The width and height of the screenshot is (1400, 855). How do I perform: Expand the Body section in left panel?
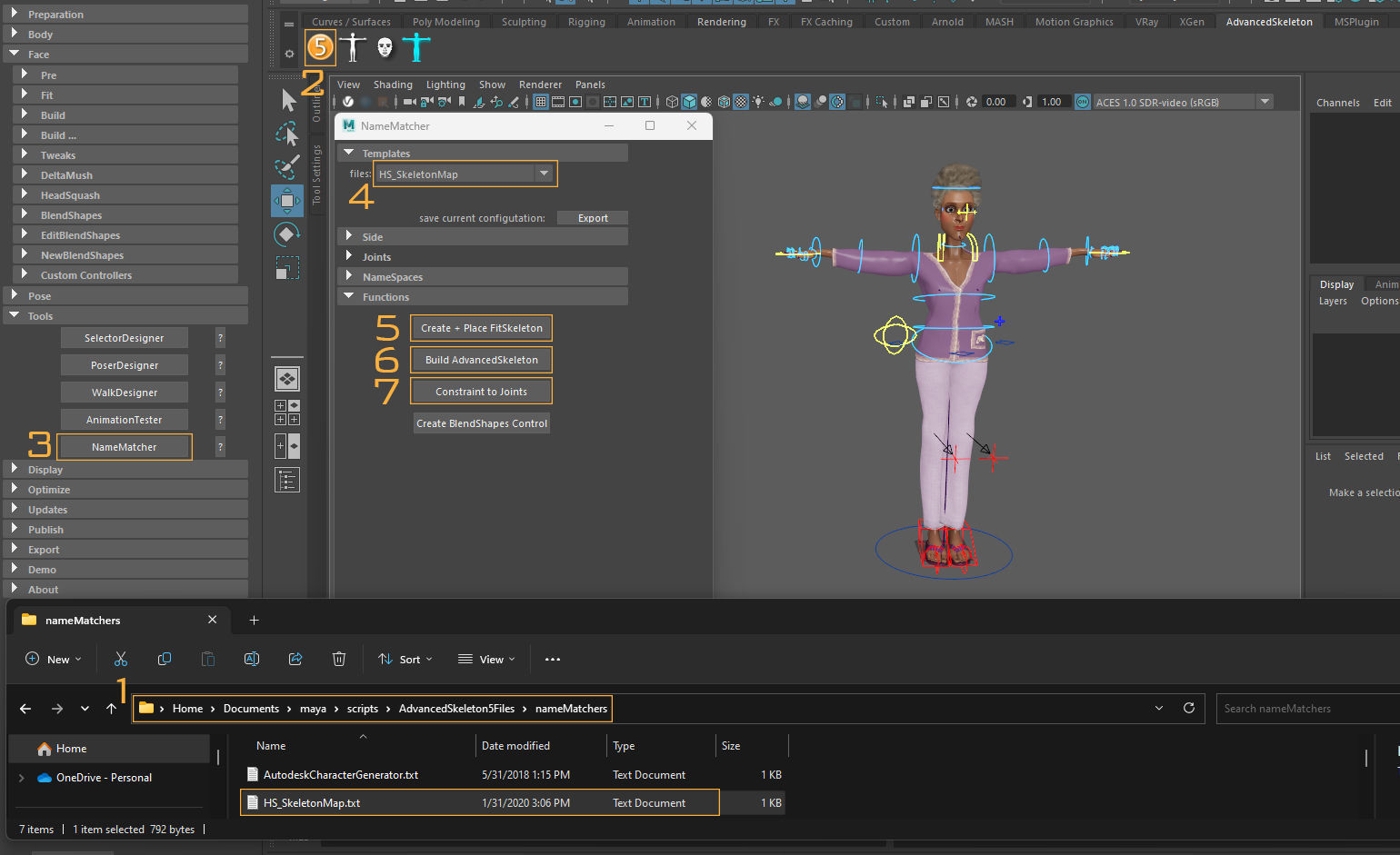tap(40, 35)
